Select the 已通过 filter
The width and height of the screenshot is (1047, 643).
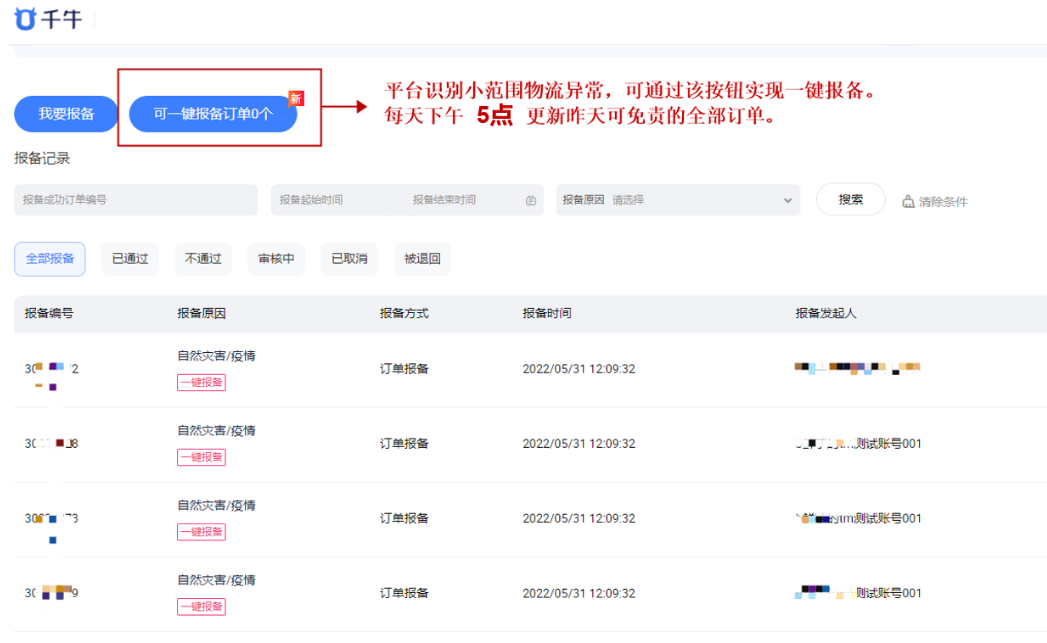click(129, 258)
